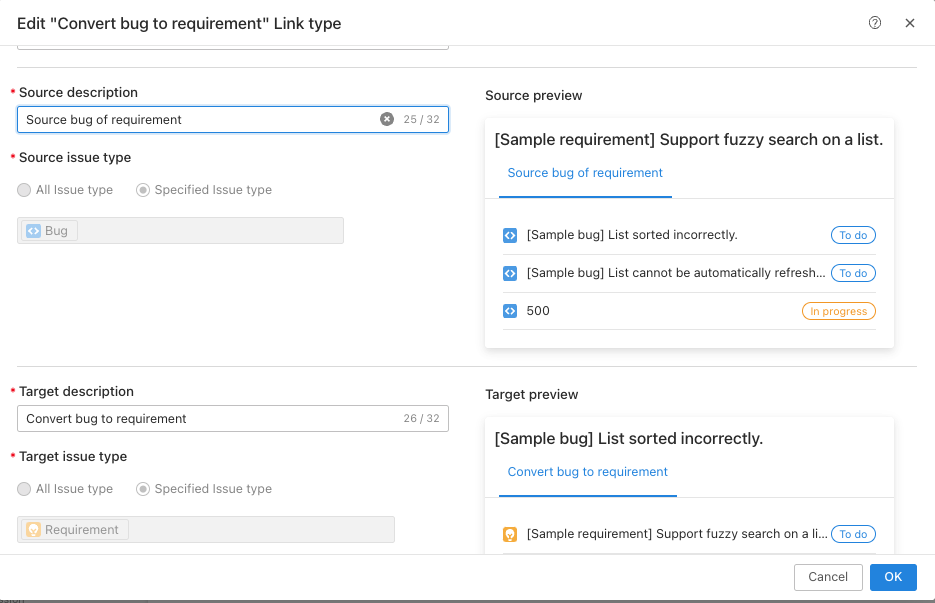This screenshot has height=603, width=935.
Task: Open the Source issue type Bug selector
Action: tap(180, 231)
